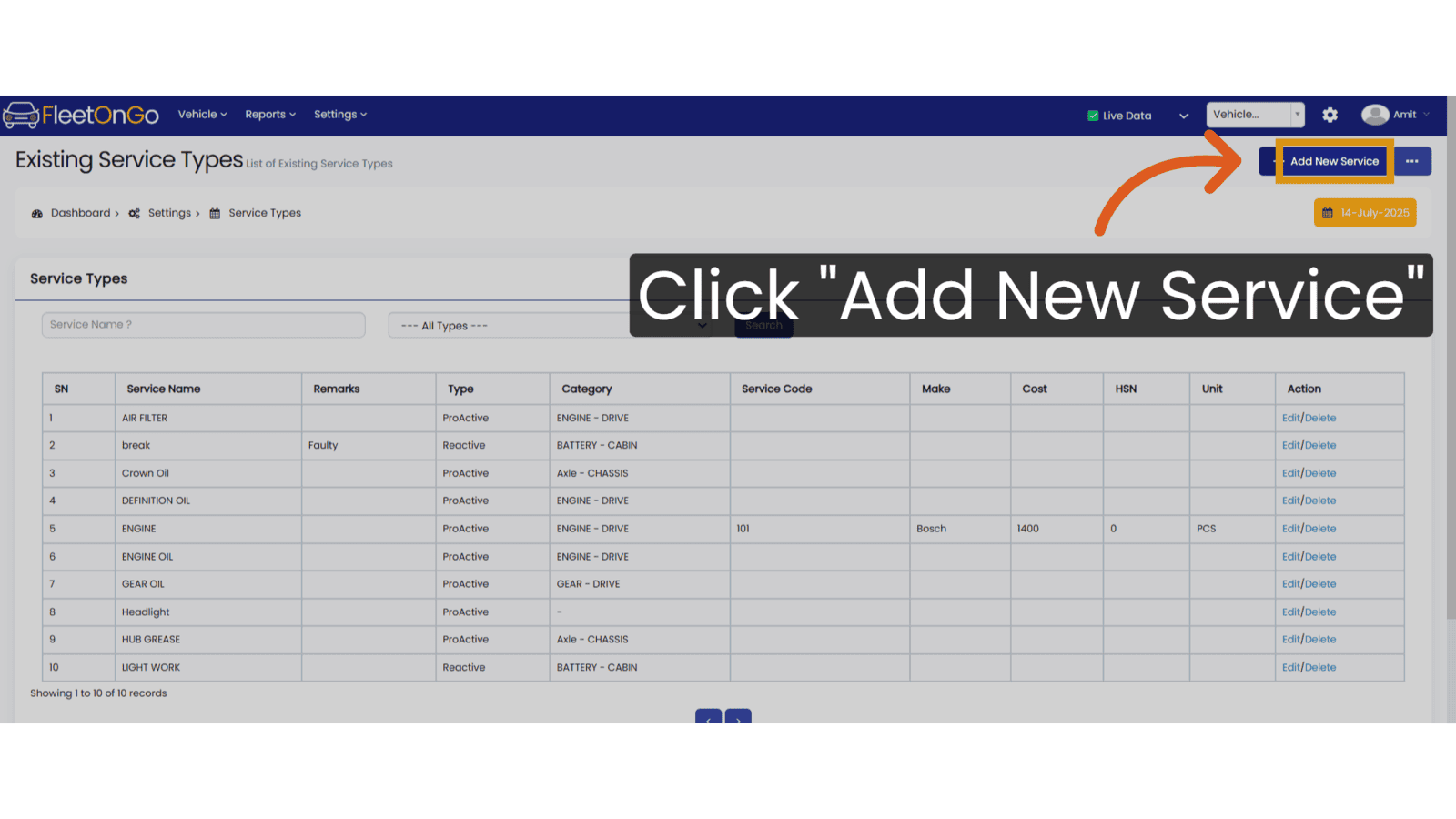Open the three-dots more options button

coord(1412,161)
